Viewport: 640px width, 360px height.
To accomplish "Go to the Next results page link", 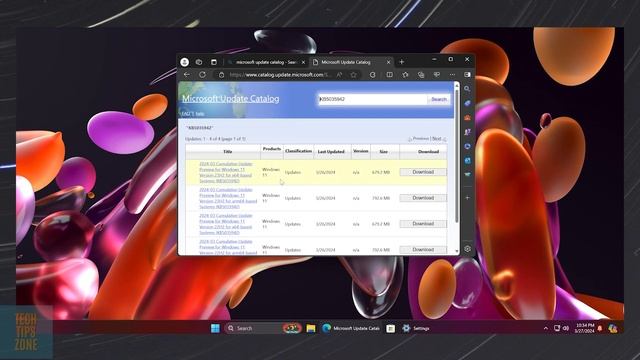I will click(437, 139).
